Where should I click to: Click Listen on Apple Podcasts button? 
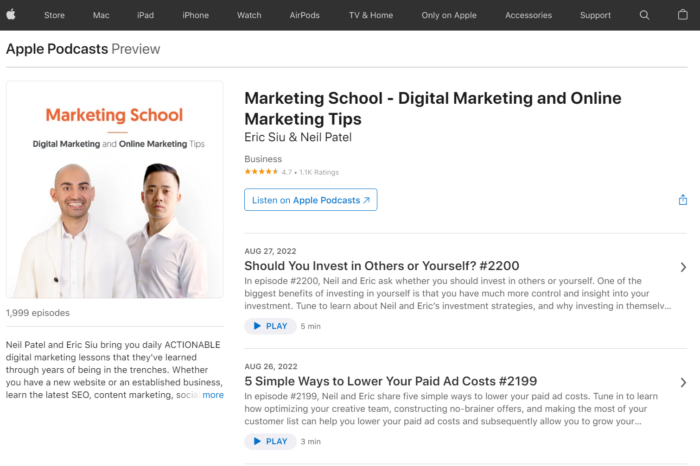(311, 200)
